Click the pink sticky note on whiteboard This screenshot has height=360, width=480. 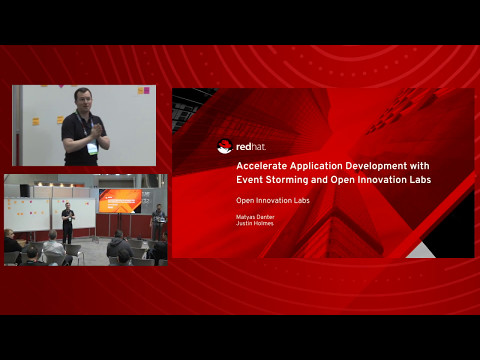(147, 90)
